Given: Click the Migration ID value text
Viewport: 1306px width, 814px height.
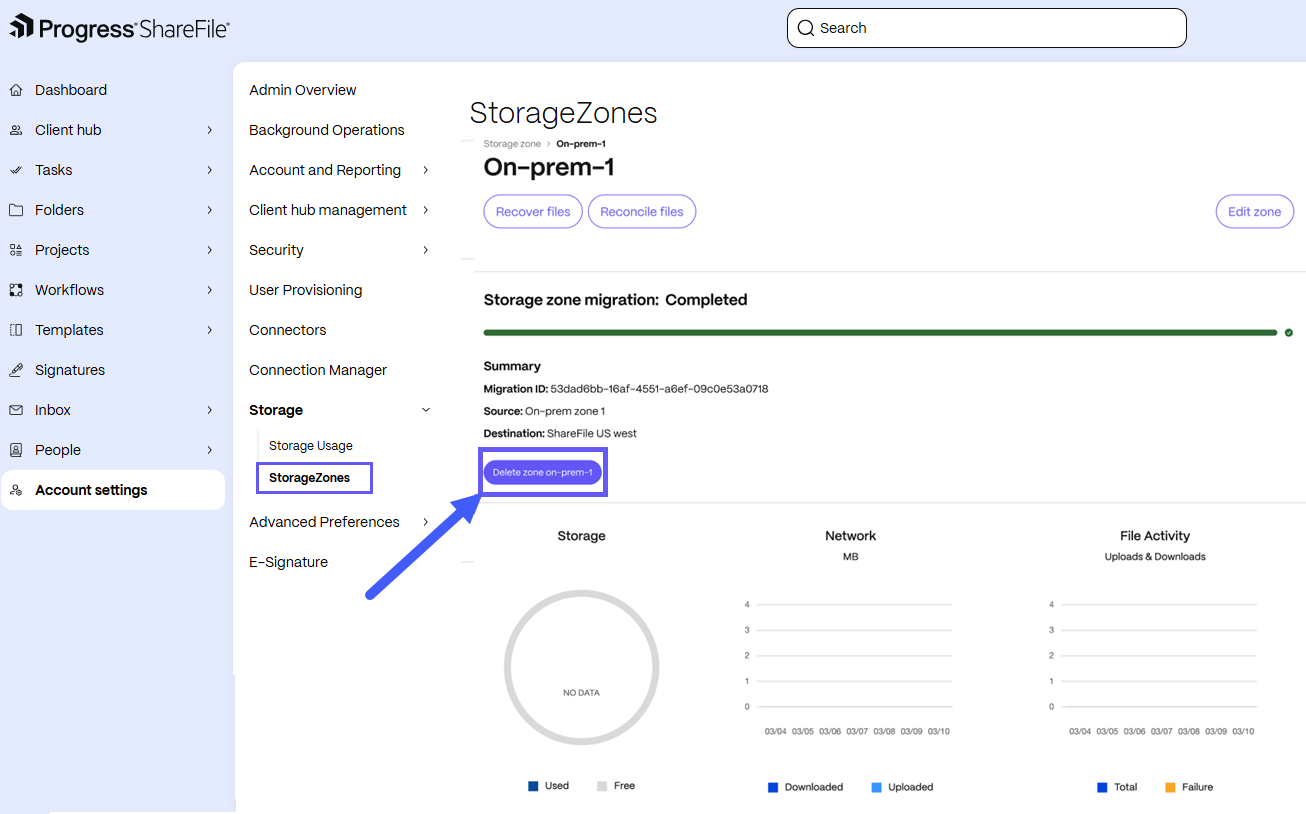Looking at the screenshot, I should [x=659, y=389].
